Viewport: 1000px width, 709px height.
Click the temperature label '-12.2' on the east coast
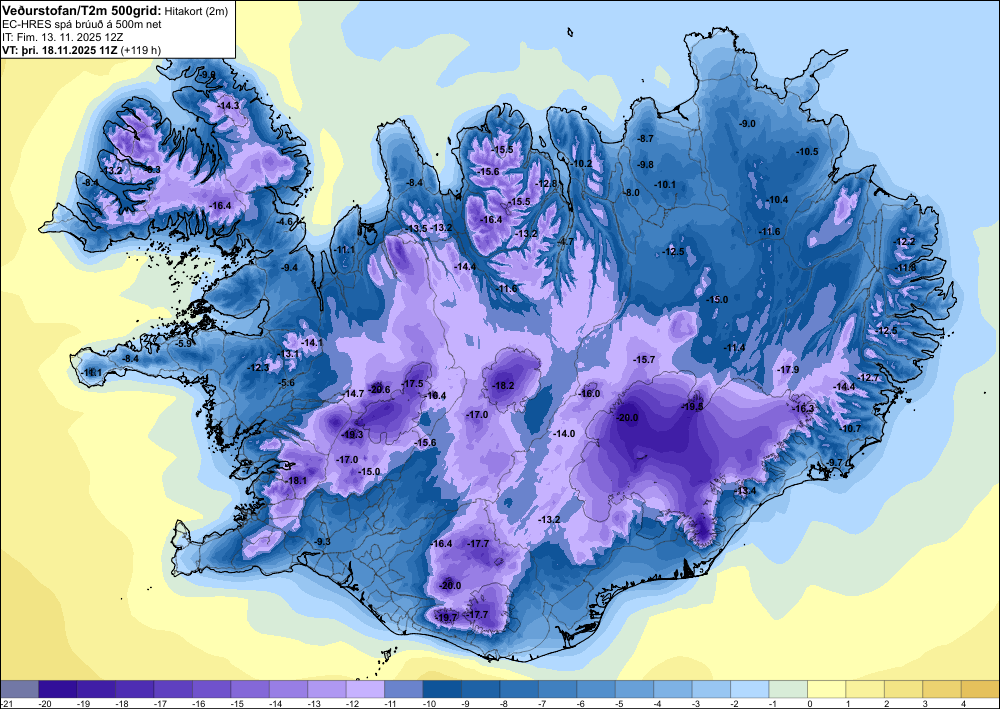pyautogui.click(x=904, y=242)
